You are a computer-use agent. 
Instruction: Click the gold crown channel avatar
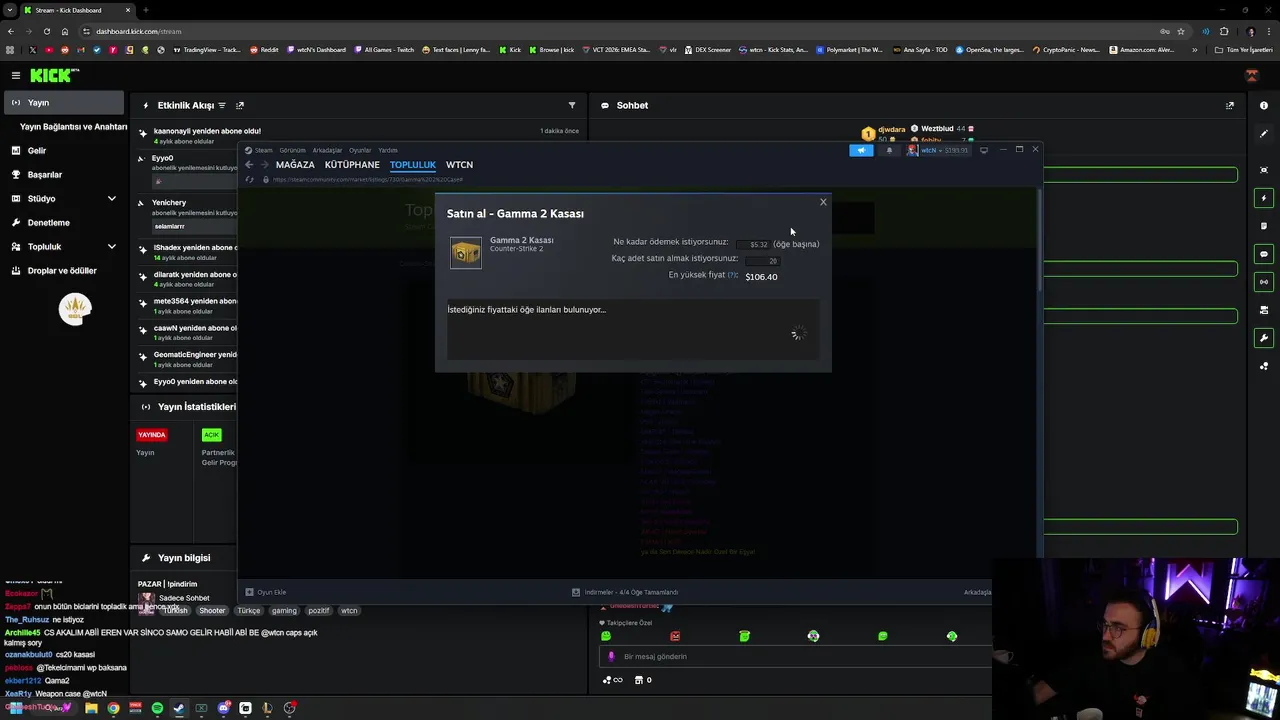(x=75, y=309)
